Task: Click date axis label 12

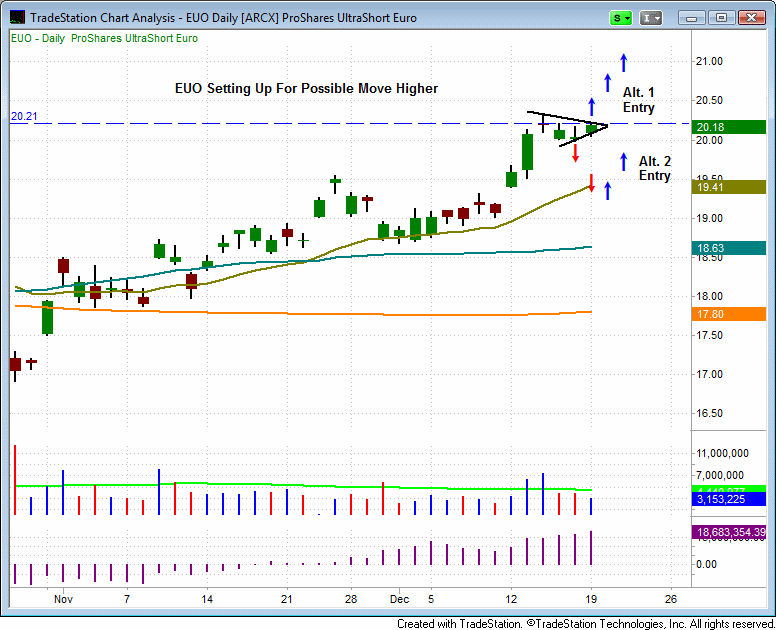Action: pos(511,599)
